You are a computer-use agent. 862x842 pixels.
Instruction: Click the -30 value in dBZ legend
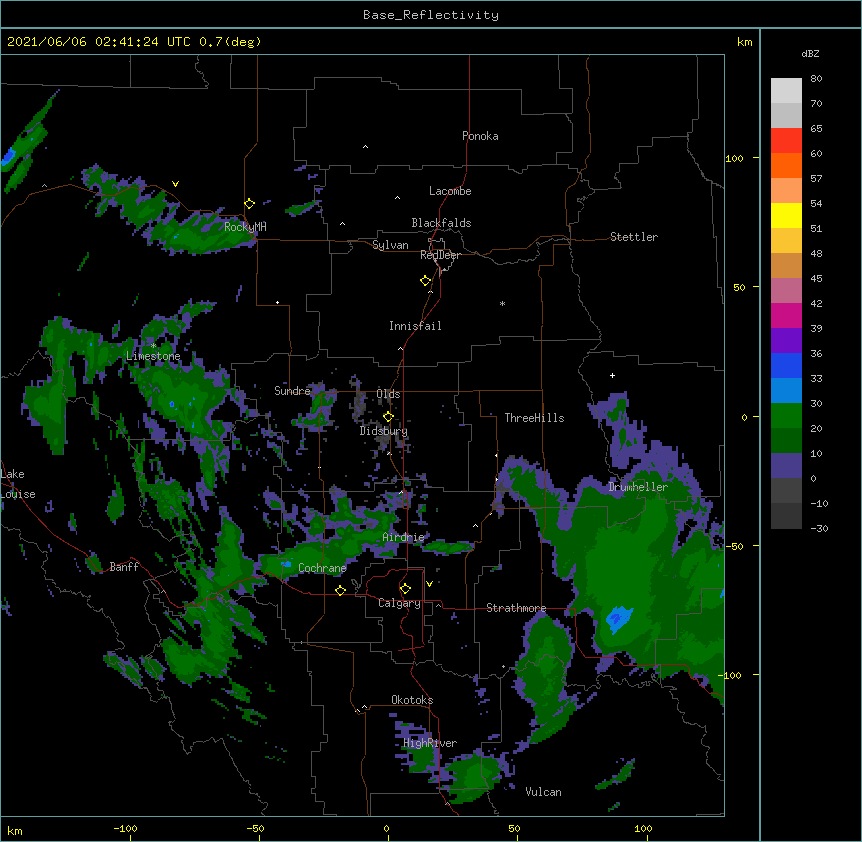click(819, 528)
